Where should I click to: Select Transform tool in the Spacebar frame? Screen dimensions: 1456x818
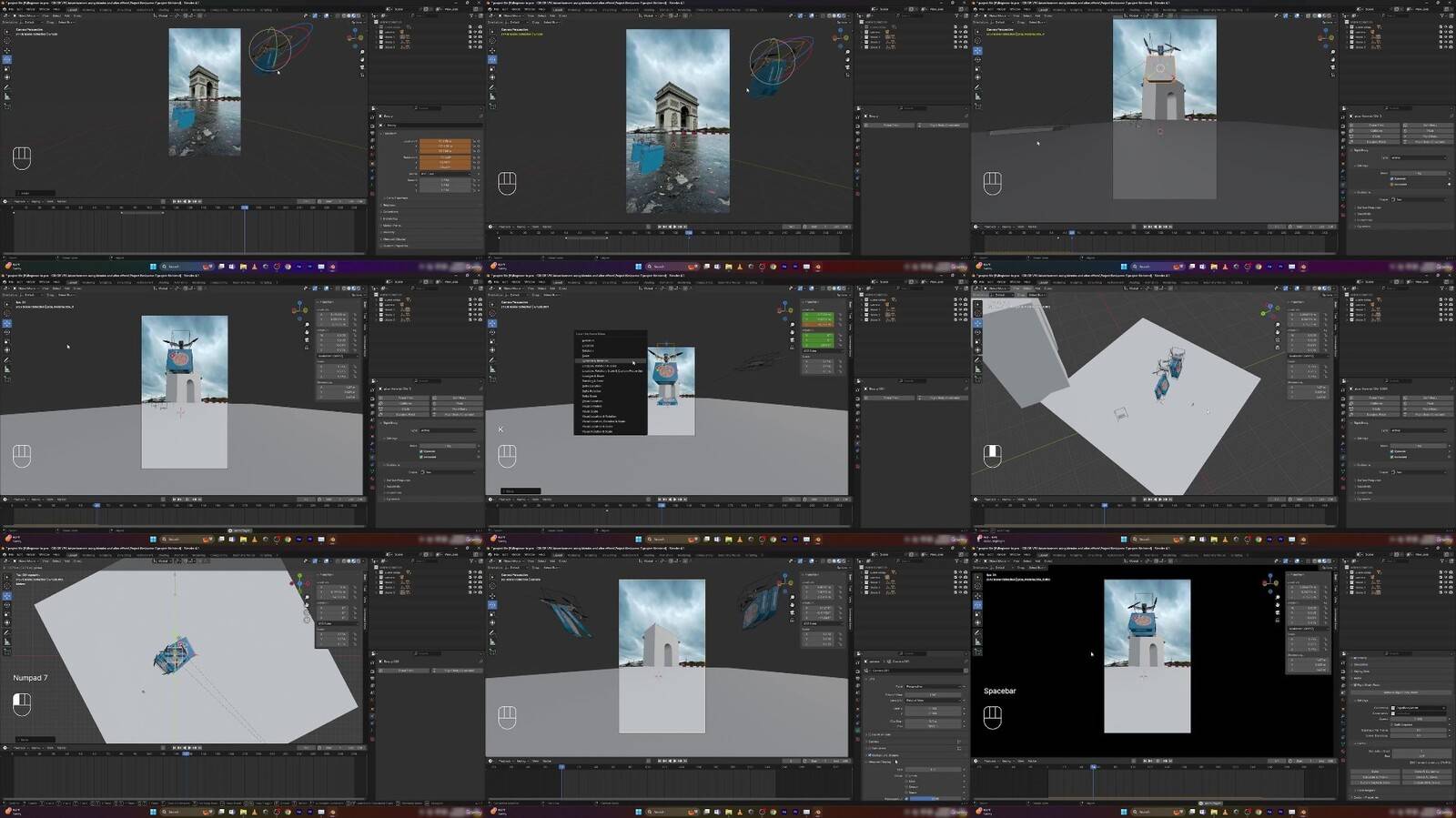[x=977, y=622]
